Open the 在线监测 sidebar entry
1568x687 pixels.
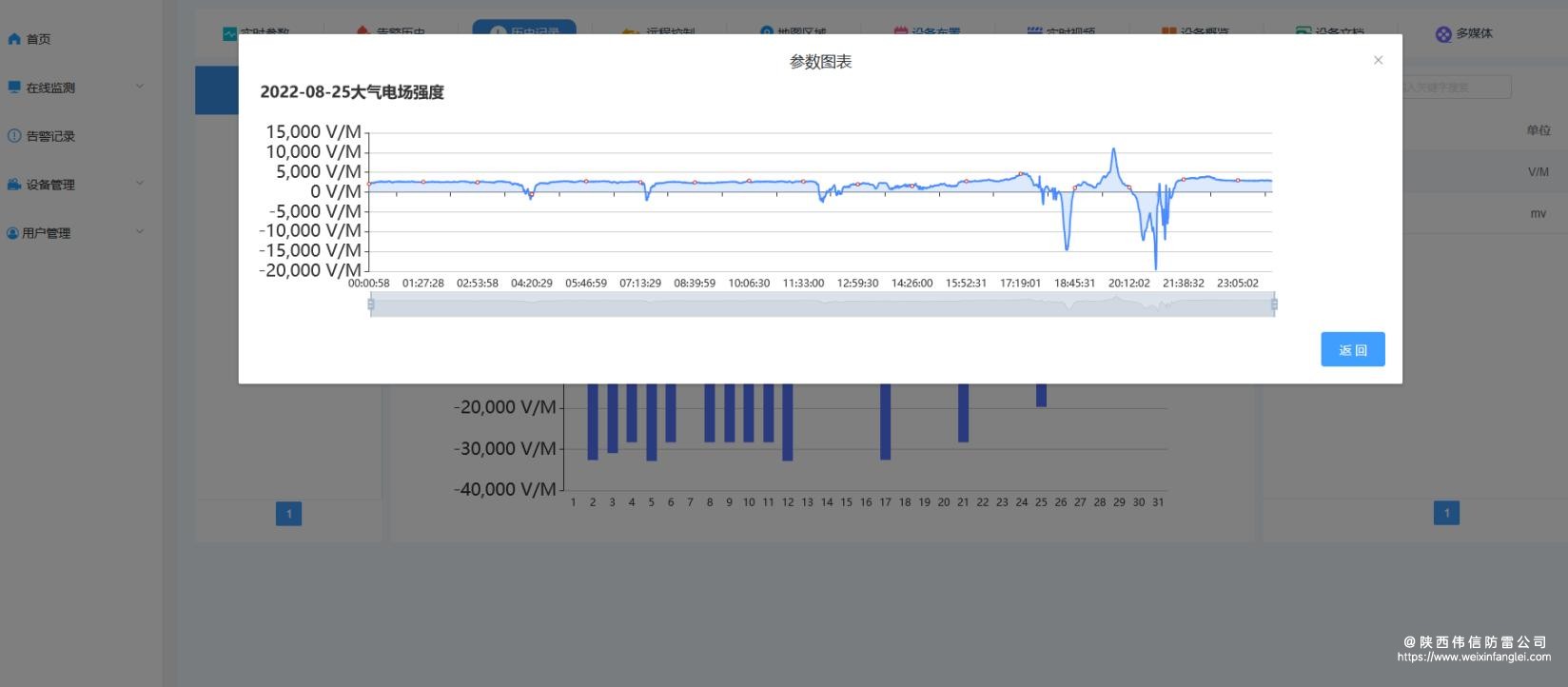(50, 88)
